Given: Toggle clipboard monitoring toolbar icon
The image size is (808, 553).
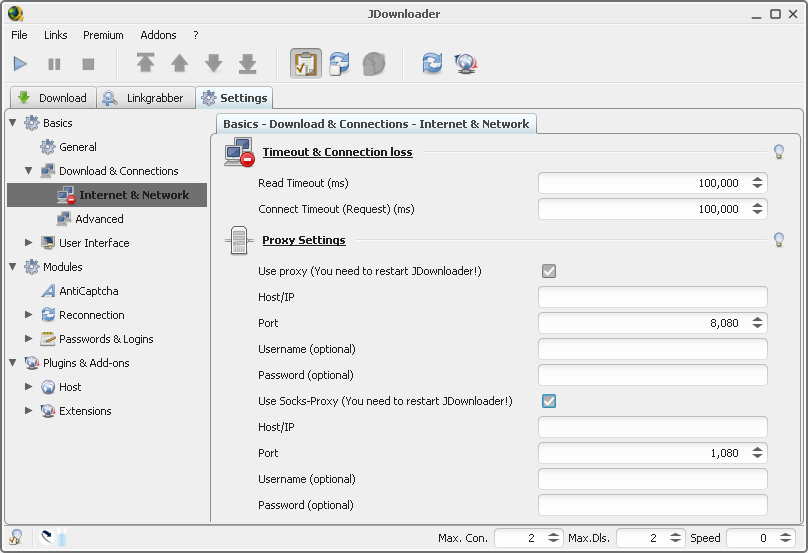Looking at the screenshot, I should (306, 63).
